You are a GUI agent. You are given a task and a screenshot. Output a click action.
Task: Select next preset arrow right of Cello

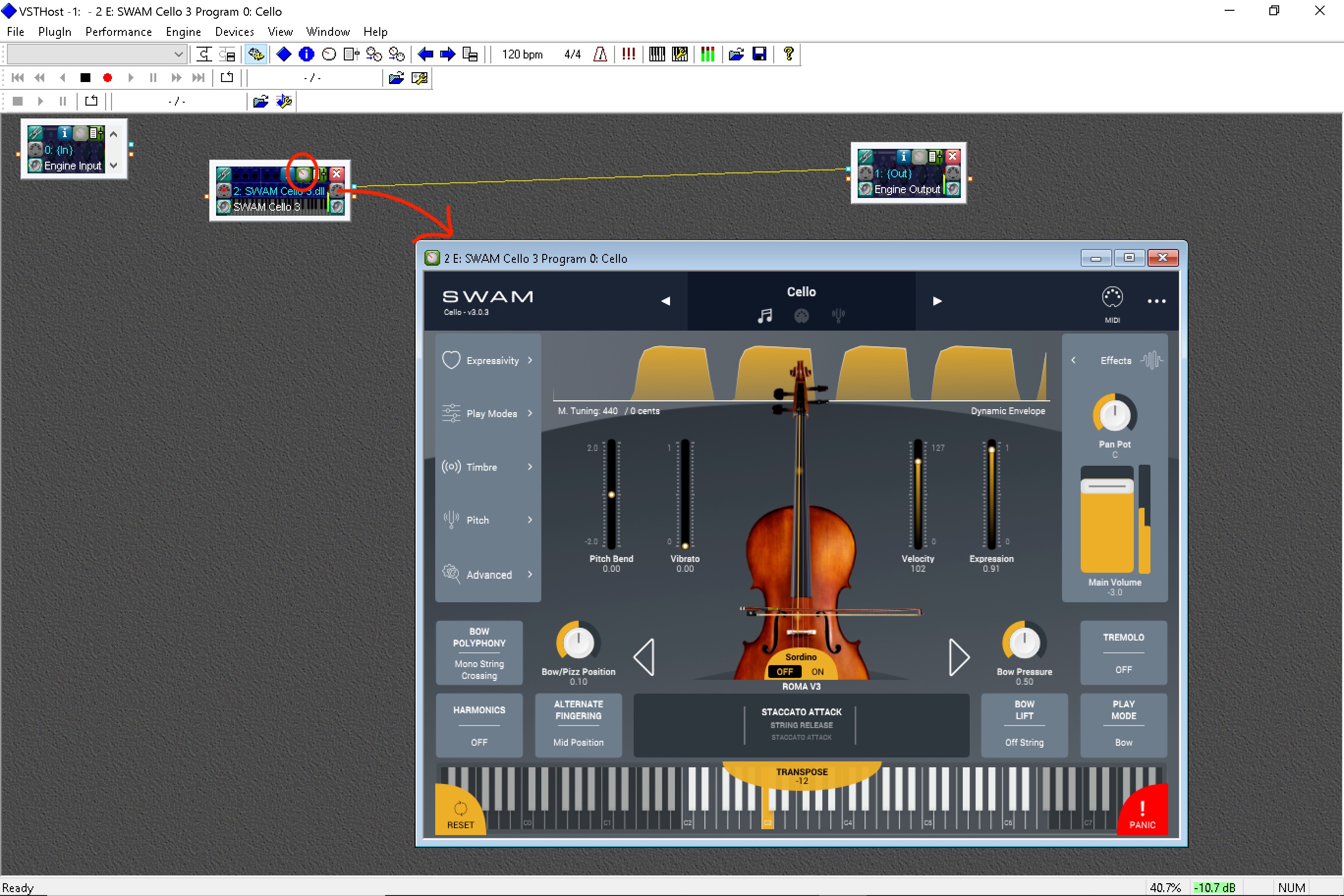pyautogui.click(x=937, y=301)
